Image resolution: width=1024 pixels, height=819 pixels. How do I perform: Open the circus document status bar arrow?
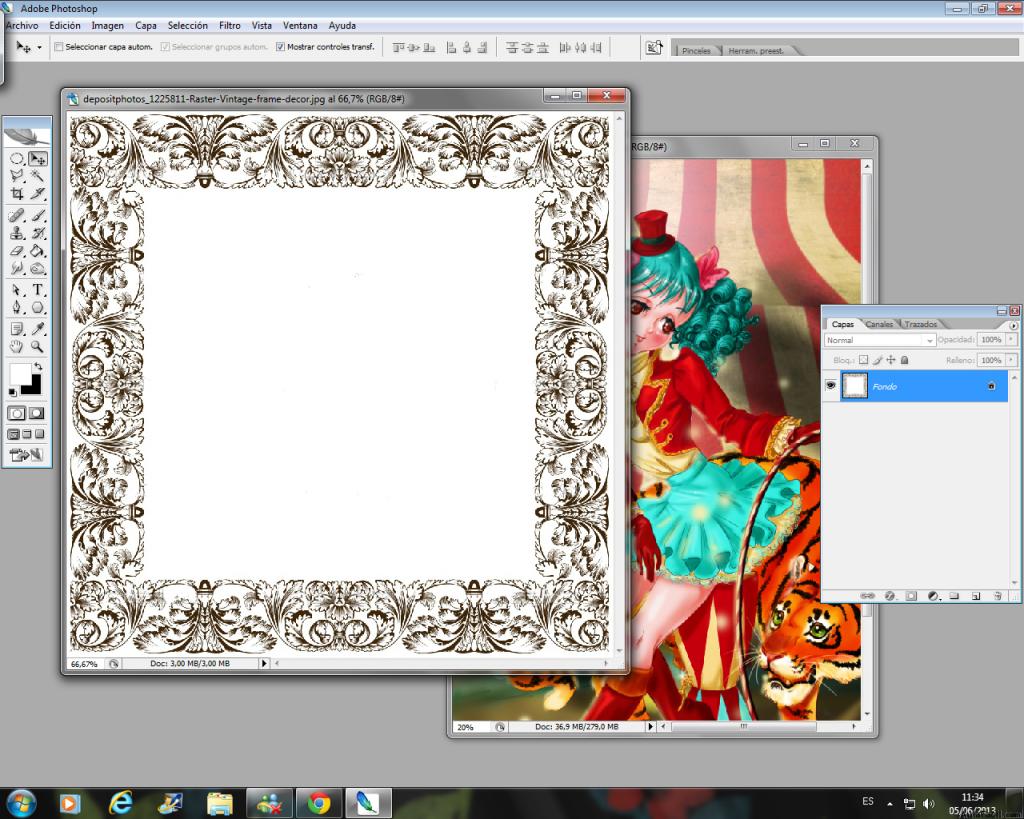[650, 727]
